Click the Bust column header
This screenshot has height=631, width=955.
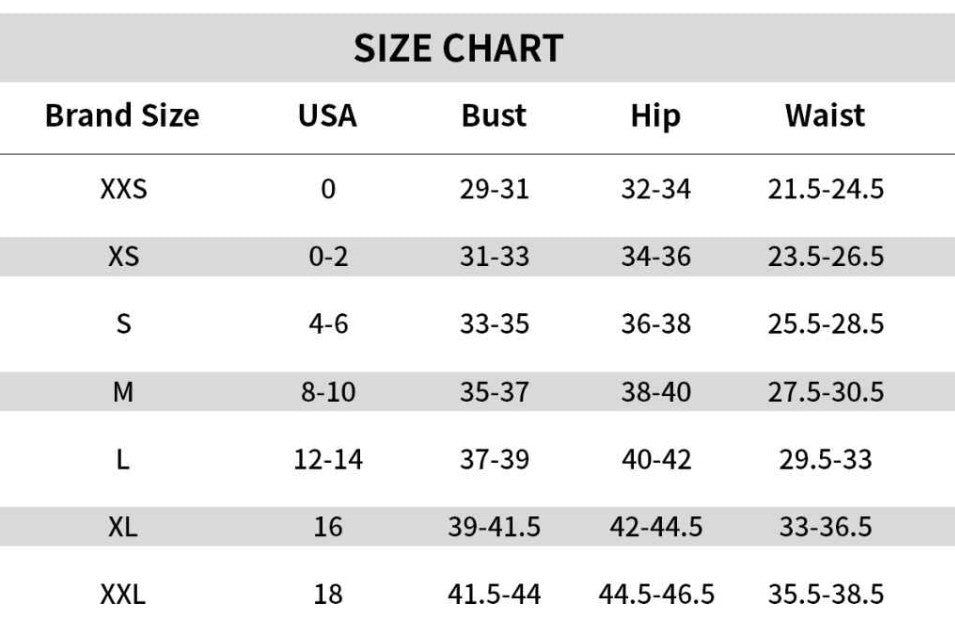click(494, 116)
